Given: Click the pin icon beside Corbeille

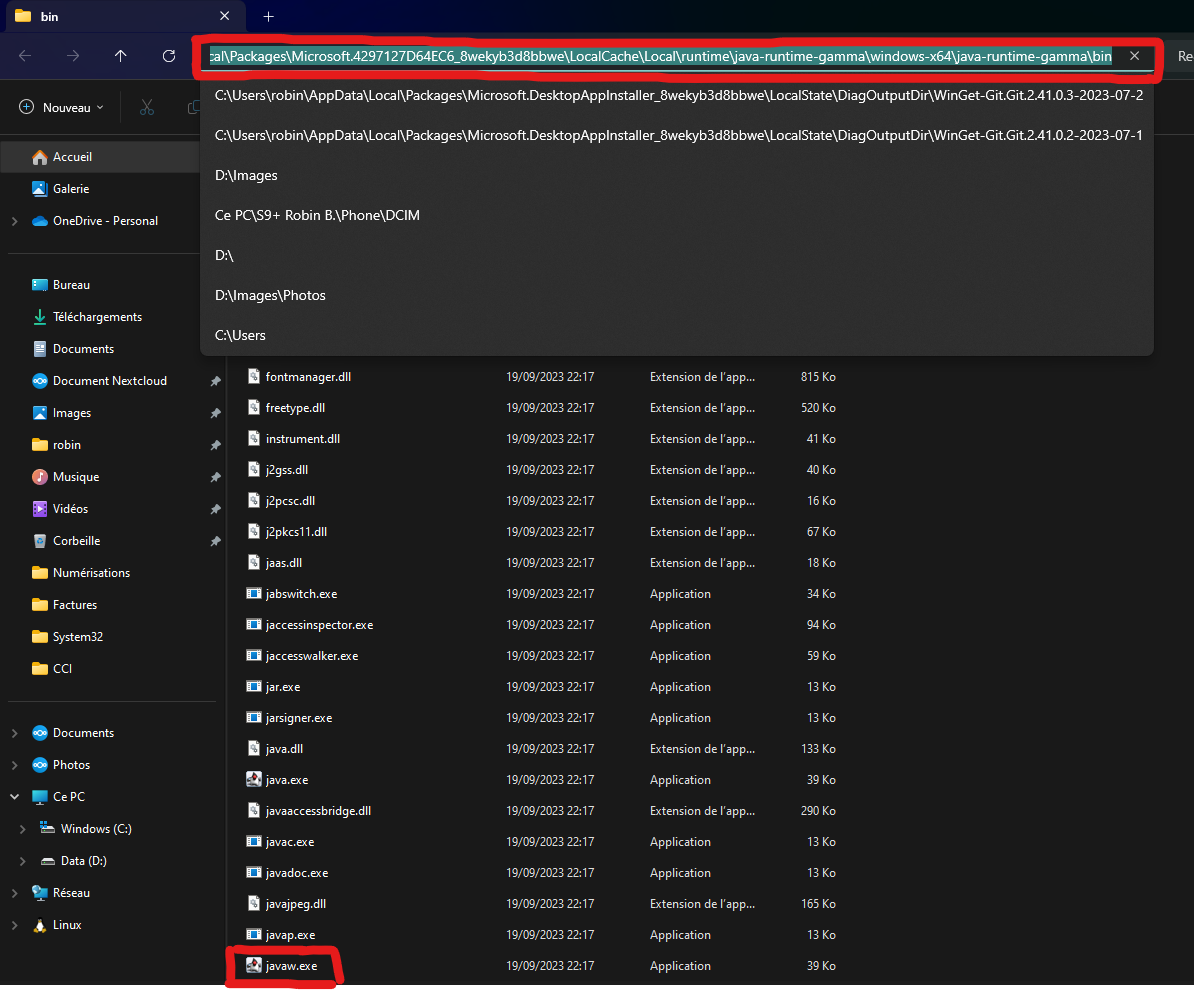Looking at the screenshot, I should (x=215, y=541).
